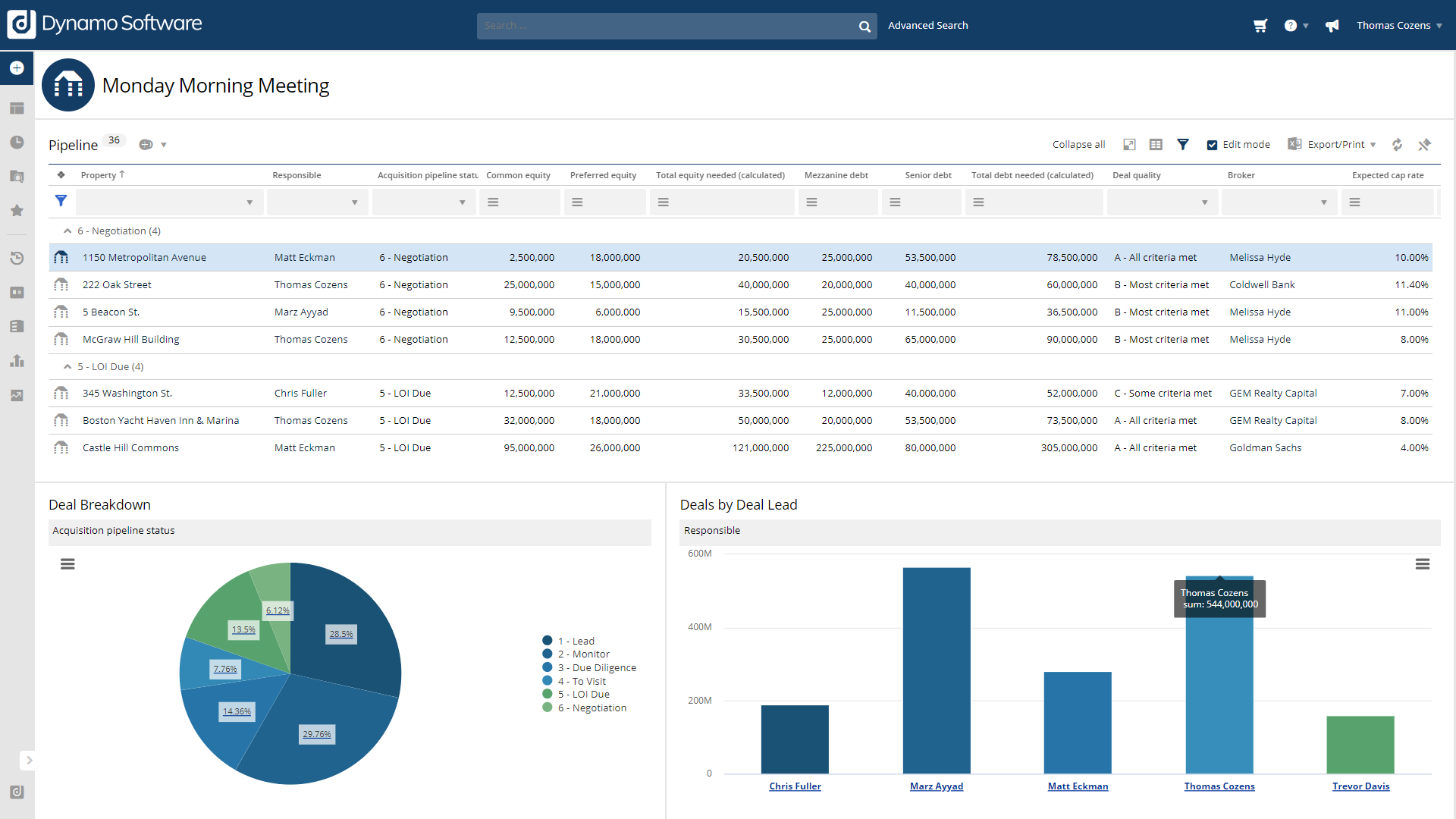Expand the Pipeline widget to full screen

point(1129,144)
